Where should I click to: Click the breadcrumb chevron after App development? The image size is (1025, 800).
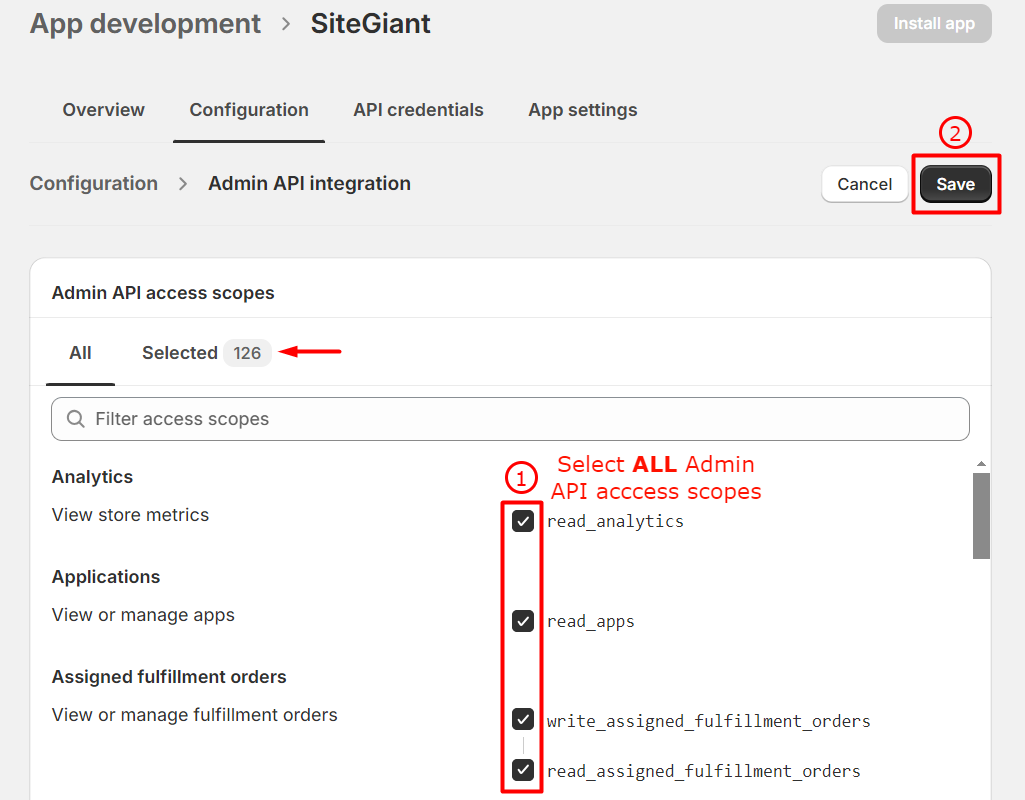286,24
